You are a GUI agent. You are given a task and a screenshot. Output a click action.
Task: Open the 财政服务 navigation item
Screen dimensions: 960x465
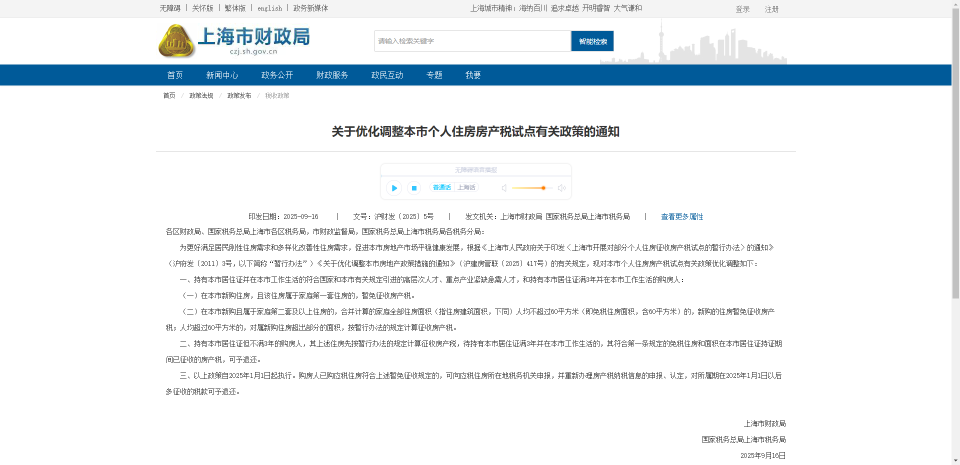click(332, 75)
